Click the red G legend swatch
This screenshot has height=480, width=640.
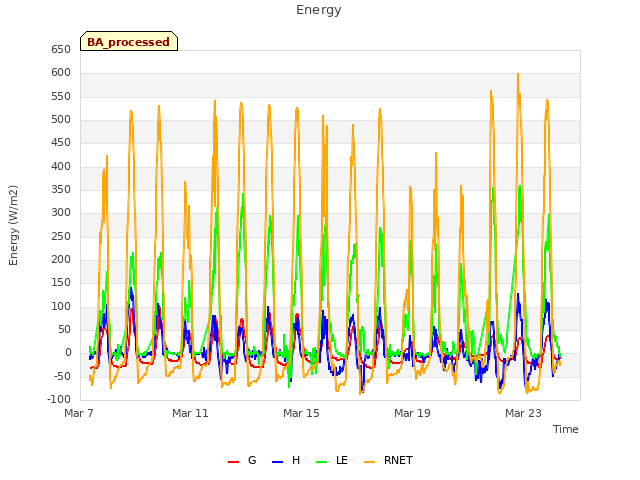233,462
